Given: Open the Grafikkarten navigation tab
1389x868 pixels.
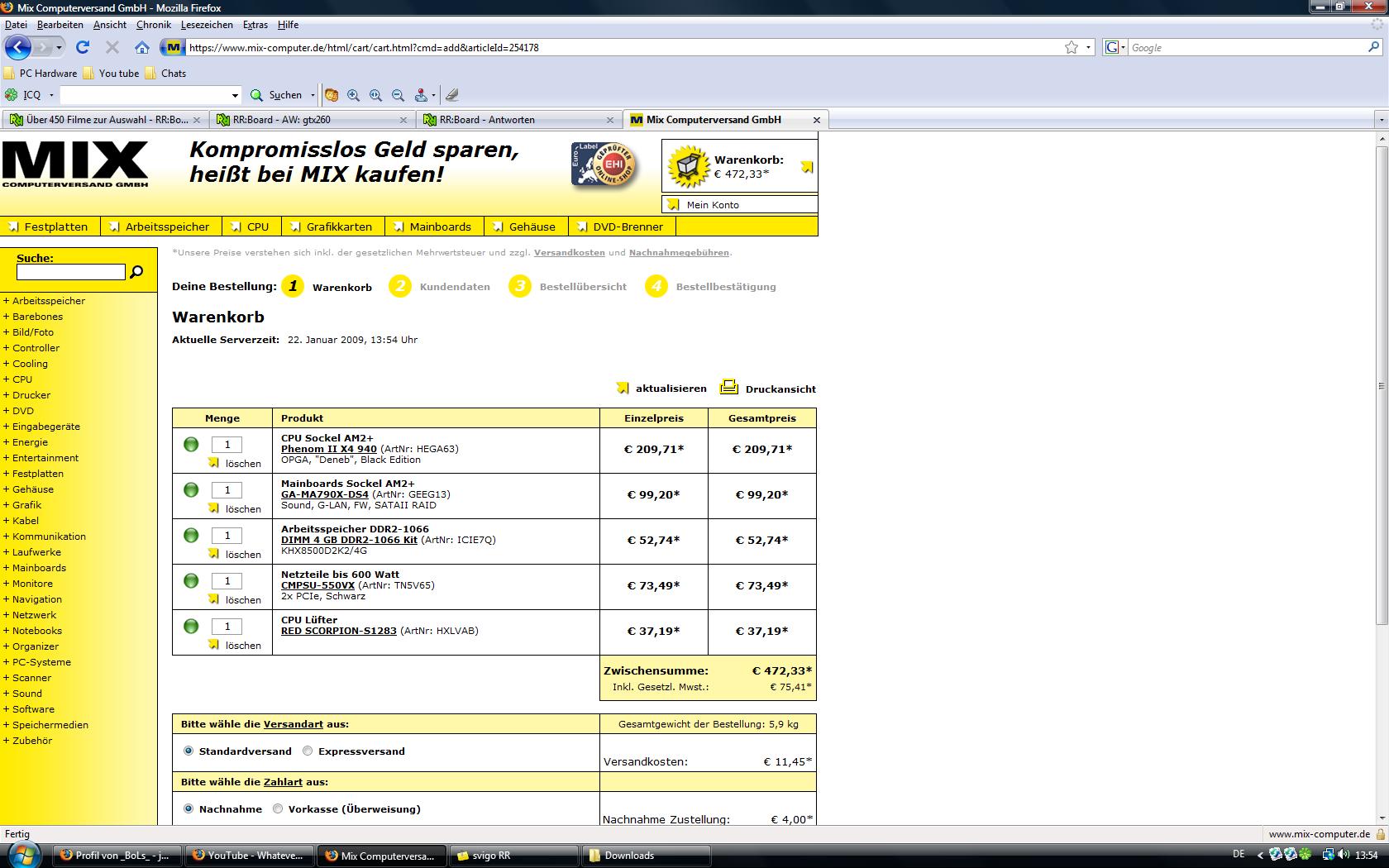Looking at the screenshot, I should click(332, 227).
